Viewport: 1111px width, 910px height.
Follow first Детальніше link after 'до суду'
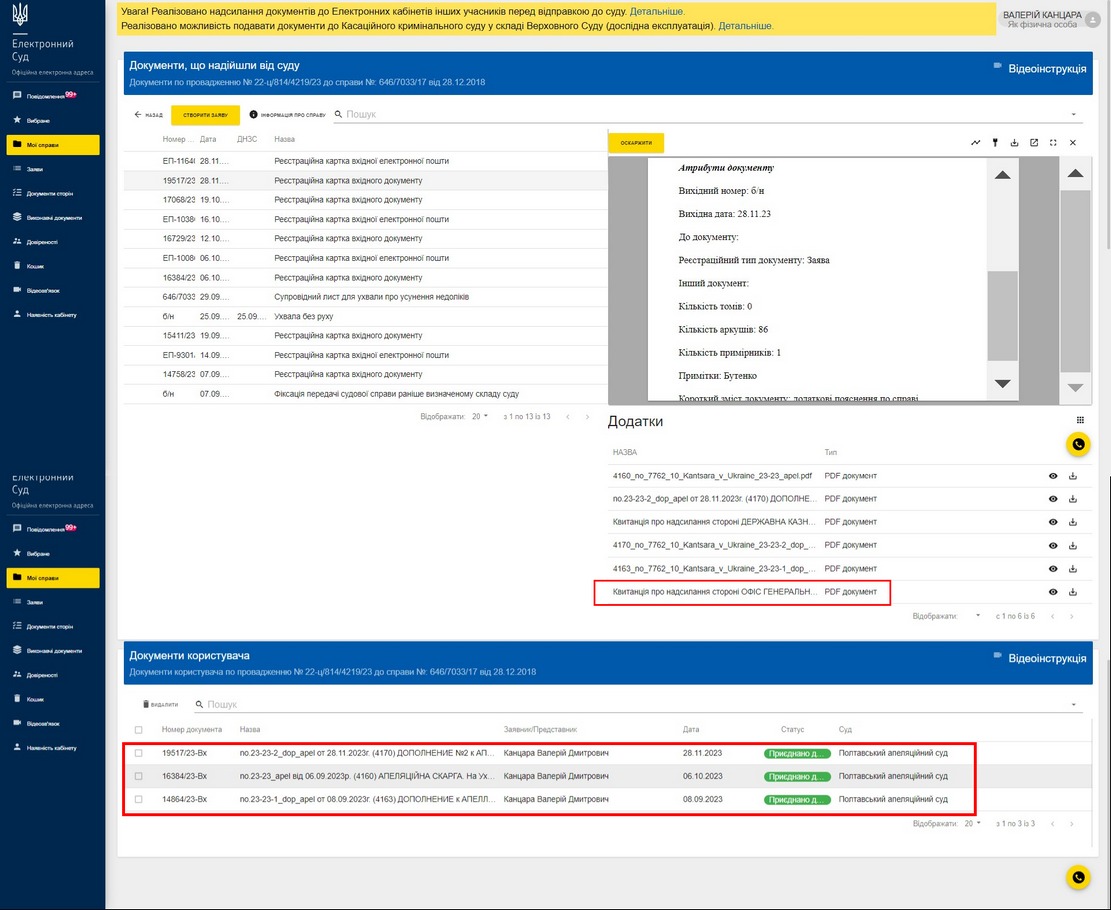pos(657,12)
